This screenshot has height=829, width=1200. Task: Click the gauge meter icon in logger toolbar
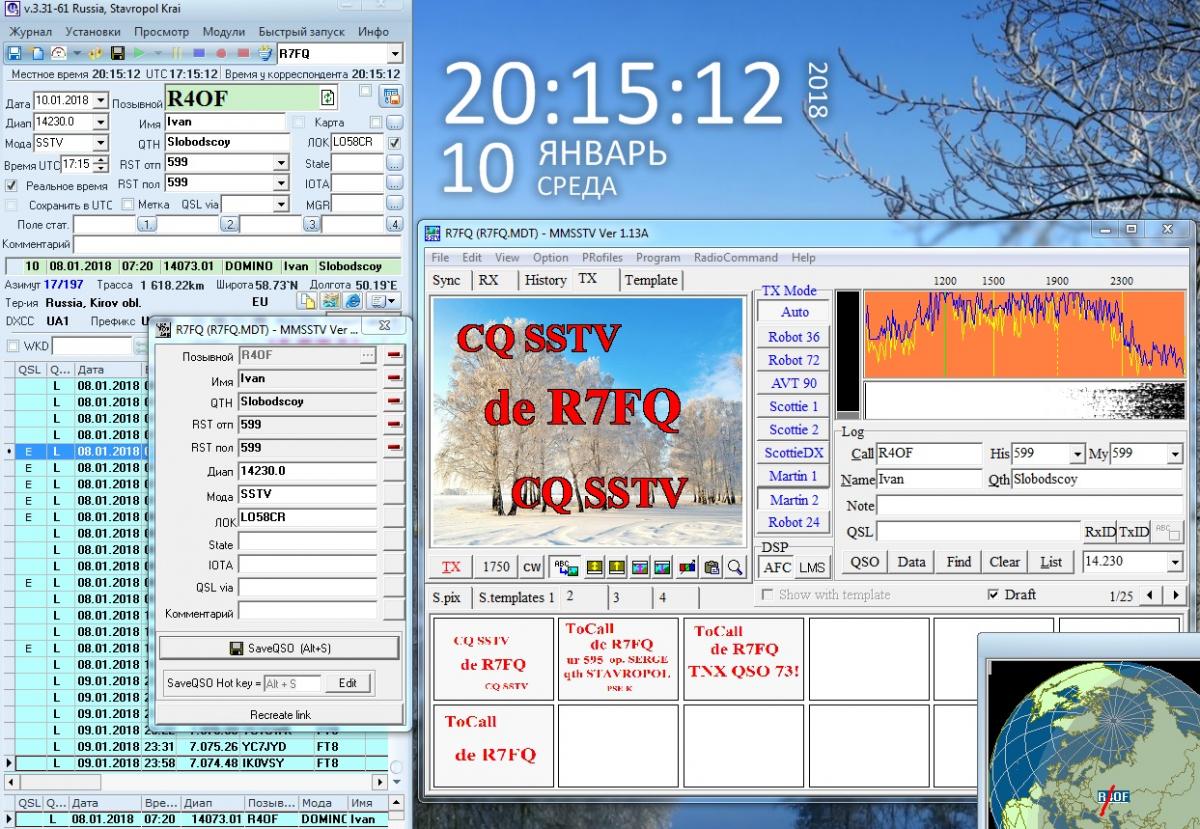point(57,53)
